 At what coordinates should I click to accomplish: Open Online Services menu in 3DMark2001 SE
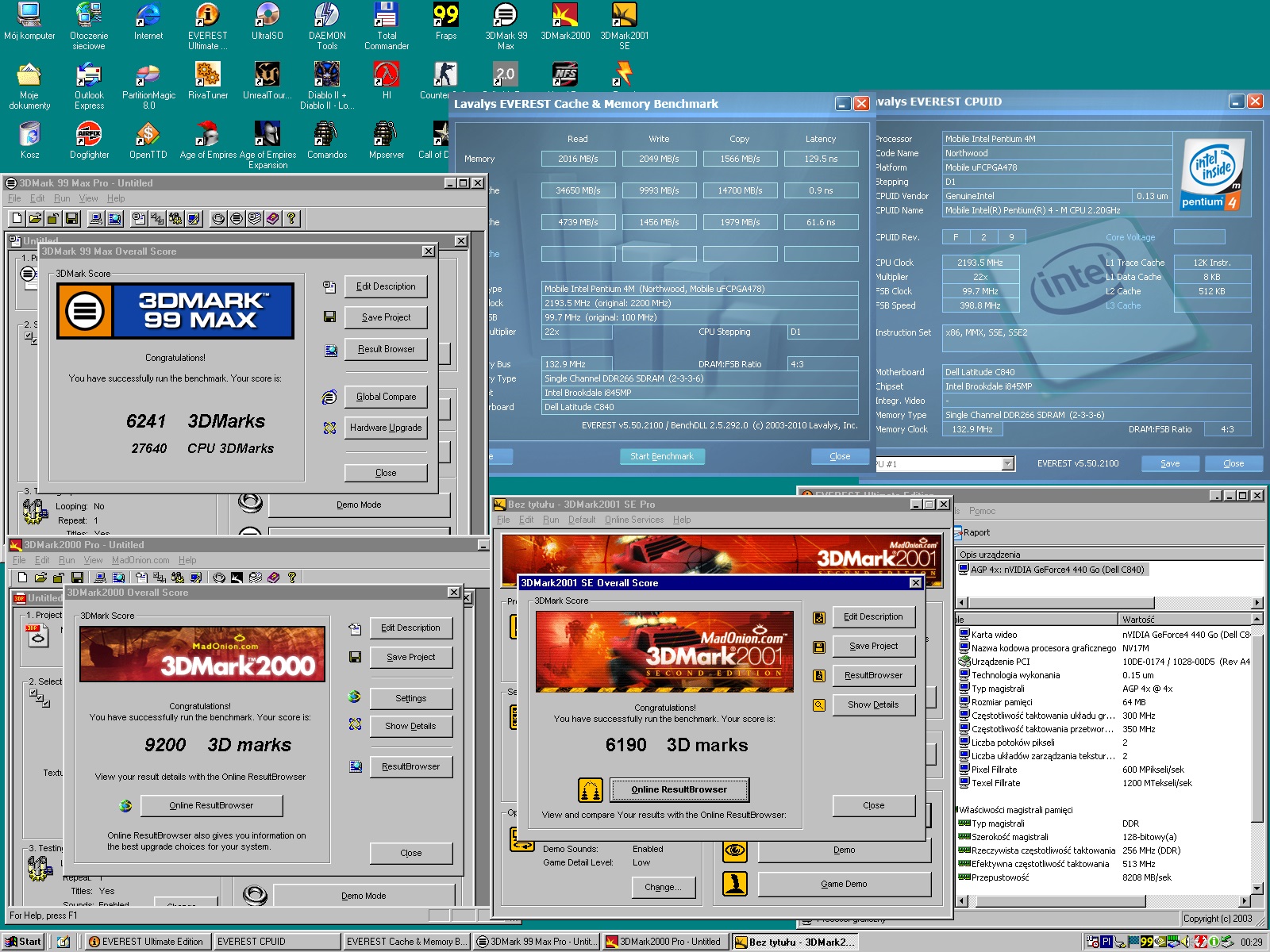[x=634, y=520]
